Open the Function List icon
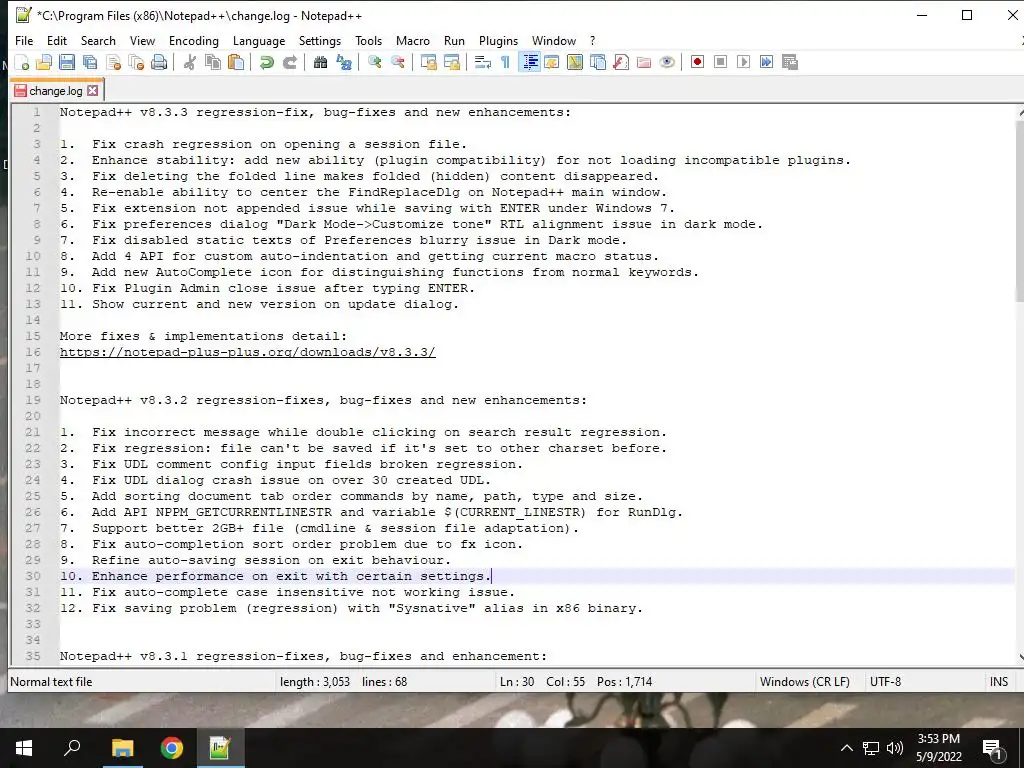Image resolution: width=1024 pixels, height=768 pixels. pos(621,62)
